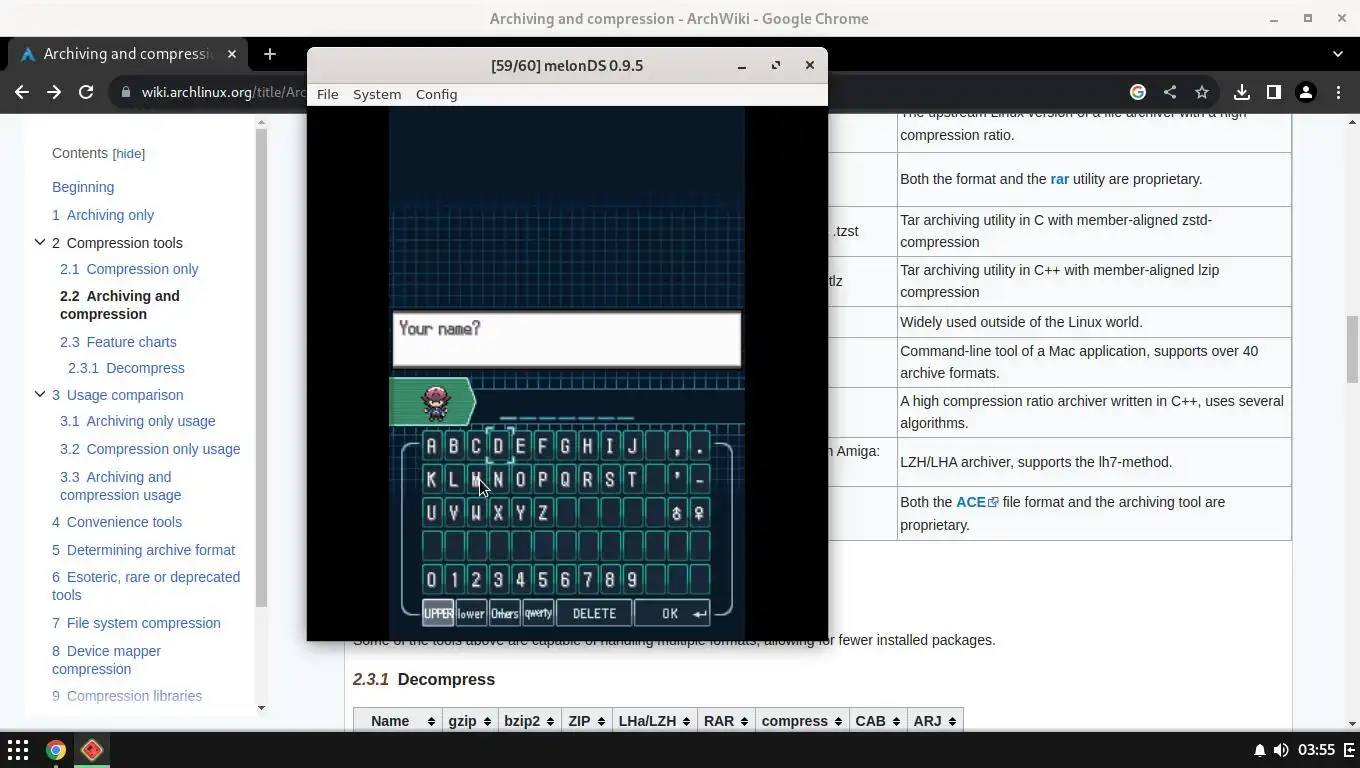
Task: Share this page via Chrome share icon
Action: tap(1170, 92)
